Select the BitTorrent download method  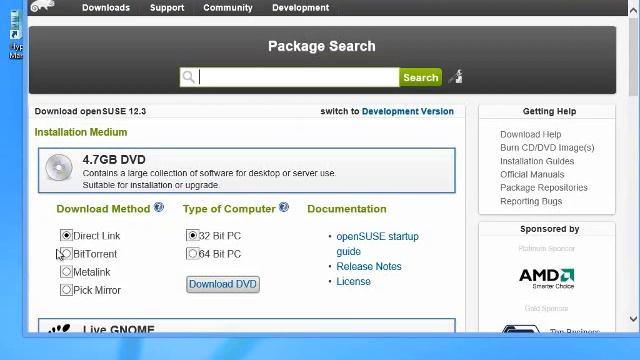click(x=66, y=253)
